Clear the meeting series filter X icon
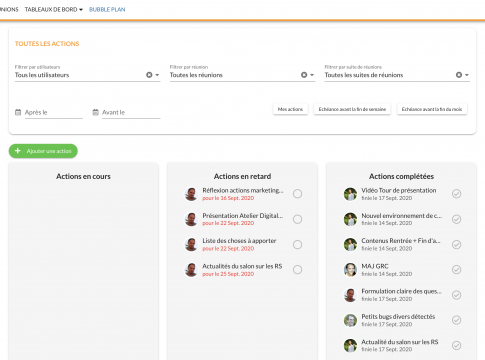 [459, 75]
